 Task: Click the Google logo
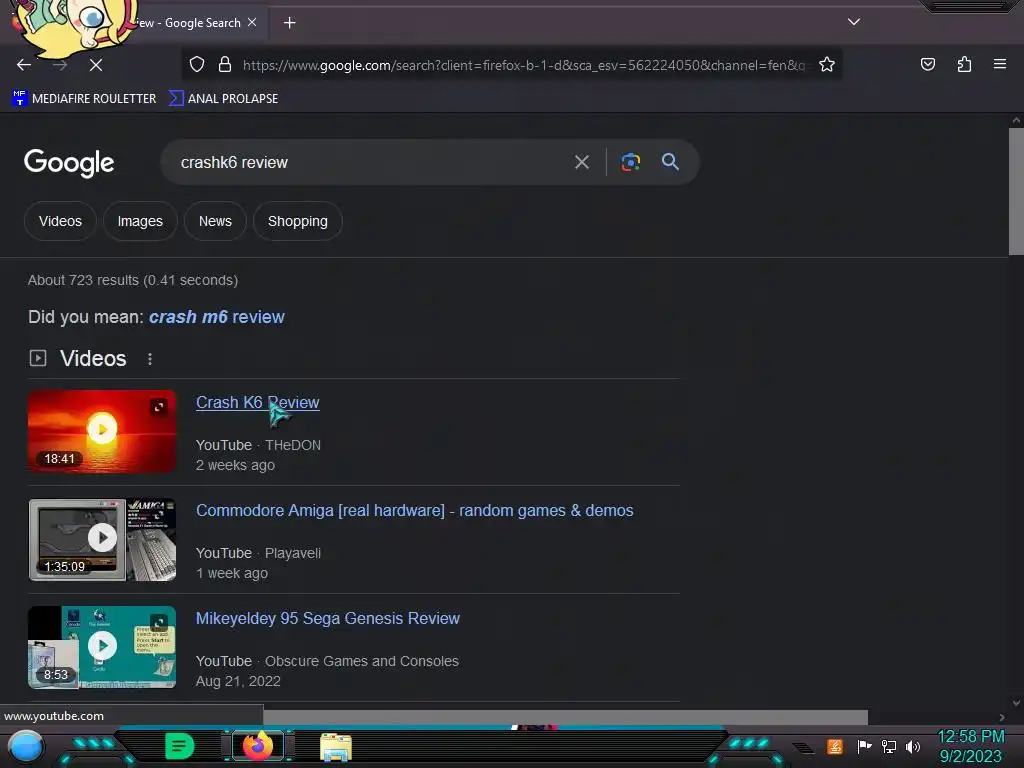[x=69, y=163]
